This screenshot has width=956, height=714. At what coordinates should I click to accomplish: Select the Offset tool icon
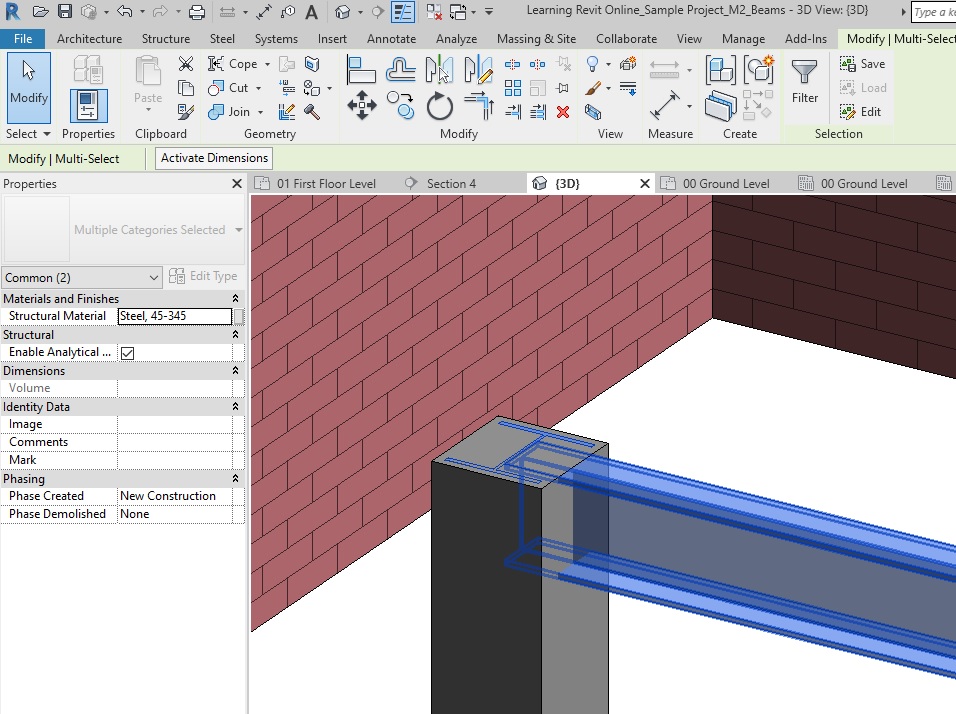point(401,70)
